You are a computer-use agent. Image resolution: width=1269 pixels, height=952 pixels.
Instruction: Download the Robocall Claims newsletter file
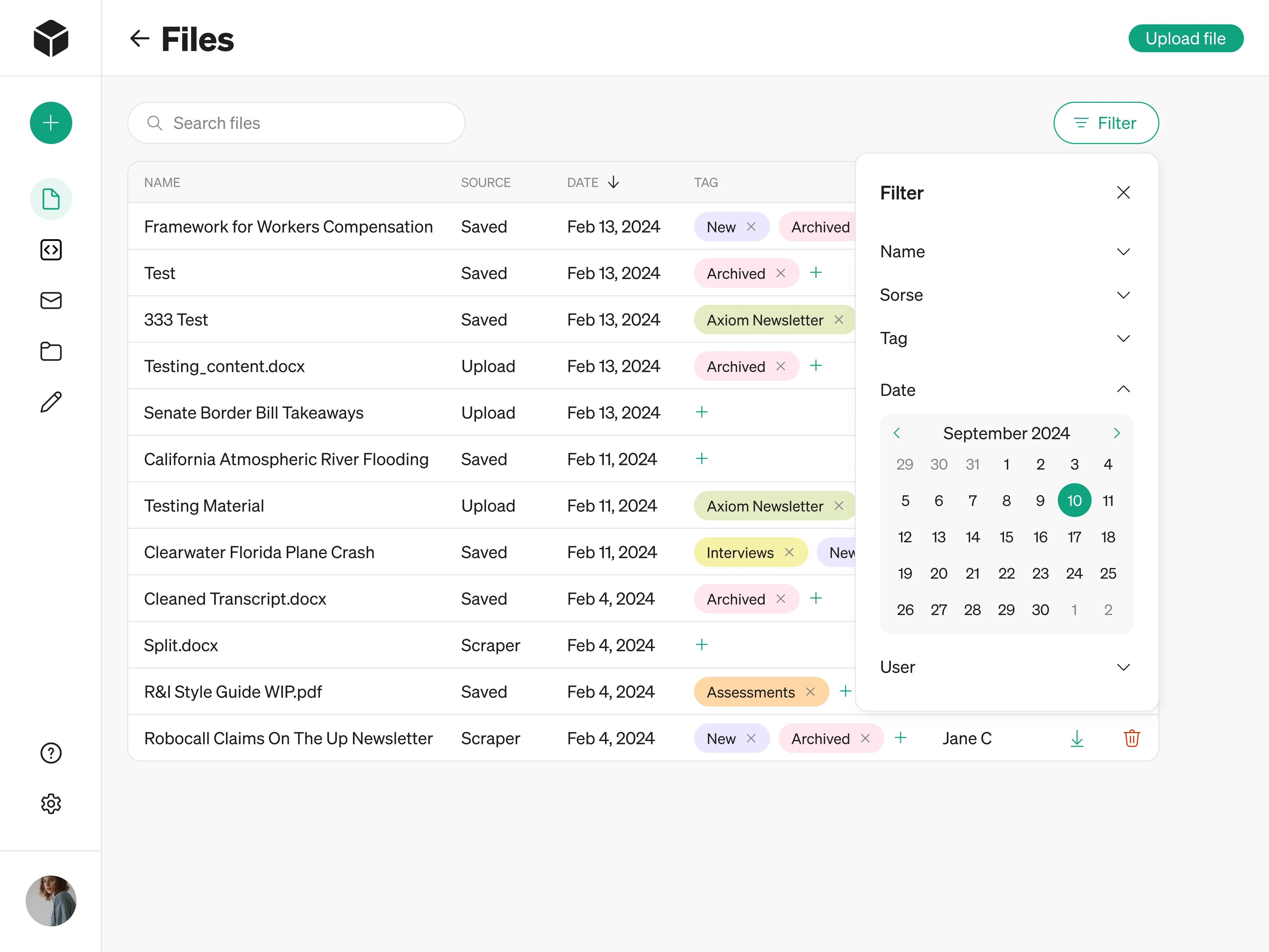click(1077, 738)
